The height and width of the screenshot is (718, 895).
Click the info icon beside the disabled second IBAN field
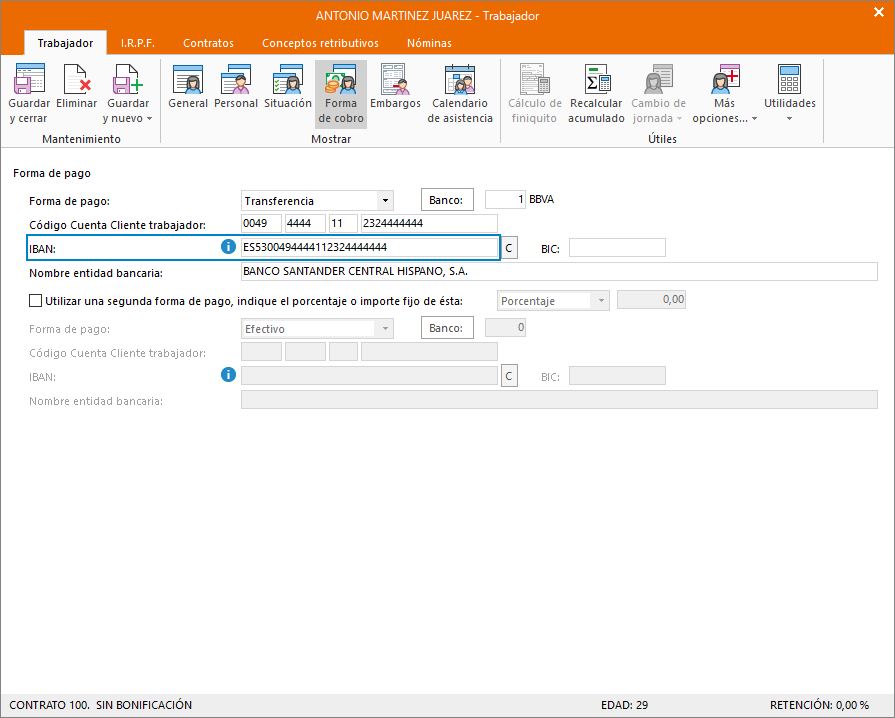click(x=228, y=375)
